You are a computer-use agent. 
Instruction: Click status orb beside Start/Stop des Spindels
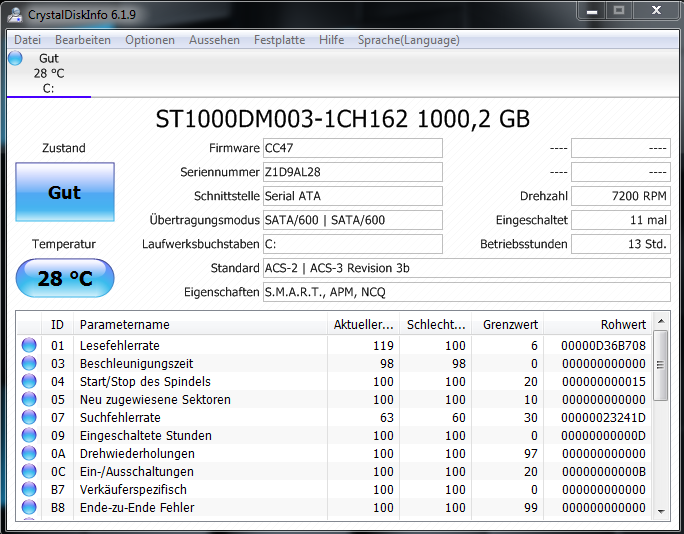(29, 381)
